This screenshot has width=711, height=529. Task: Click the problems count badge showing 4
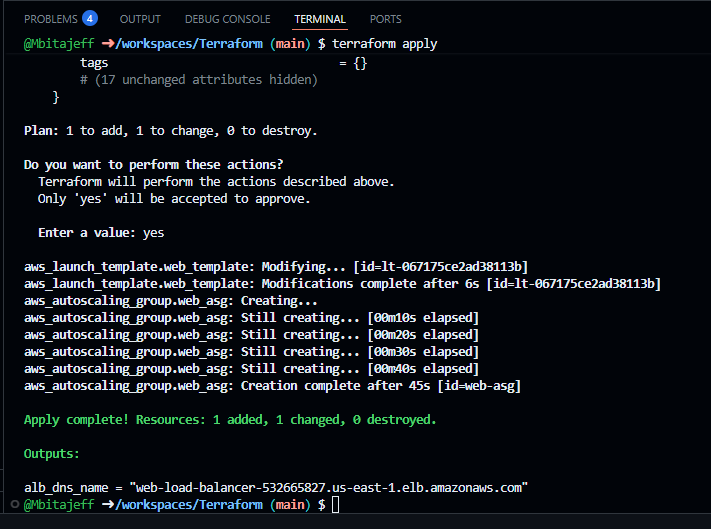coord(90,19)
